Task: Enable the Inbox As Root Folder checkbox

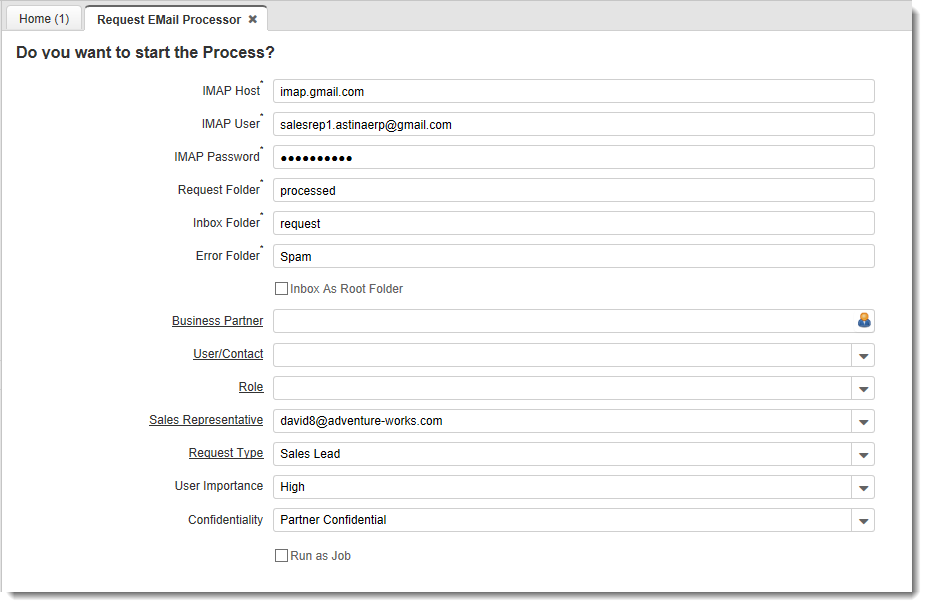Action: (281, 289)
